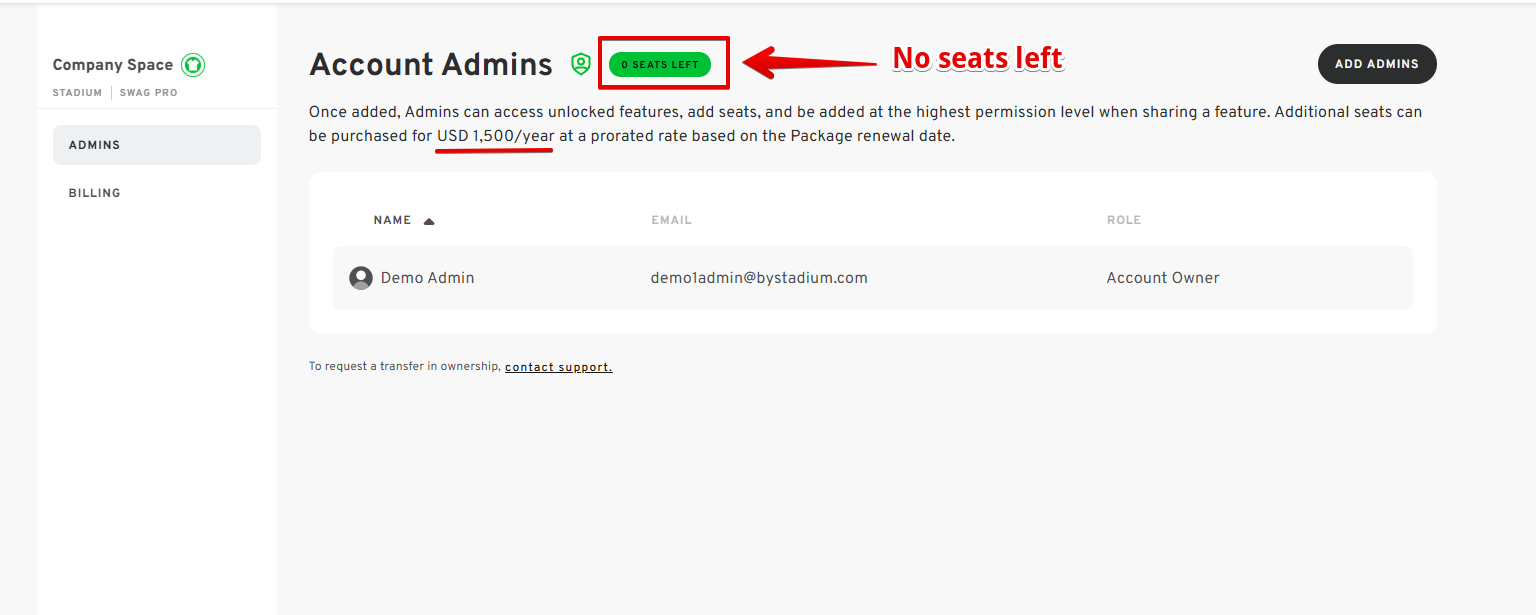Click the STADIUM label under Company Space
The image size is (1536, 615).
point(77,93)
